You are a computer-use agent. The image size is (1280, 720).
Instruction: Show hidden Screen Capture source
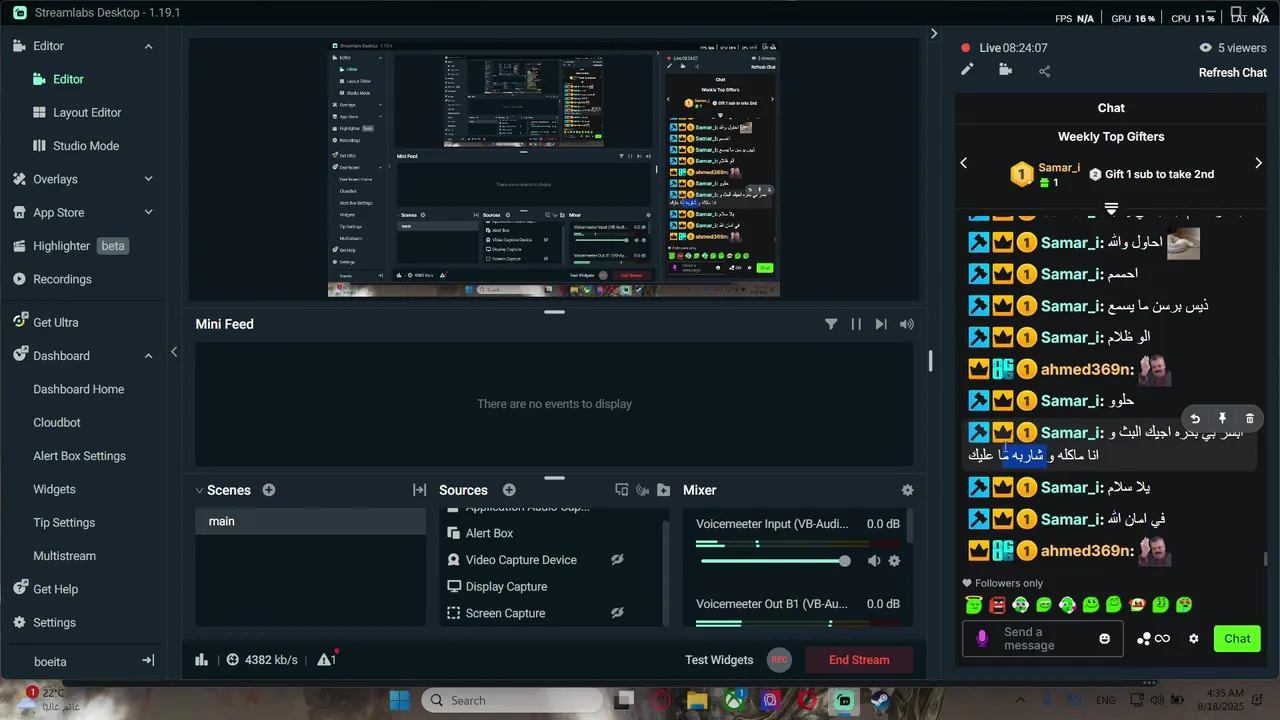pos(617,613)
